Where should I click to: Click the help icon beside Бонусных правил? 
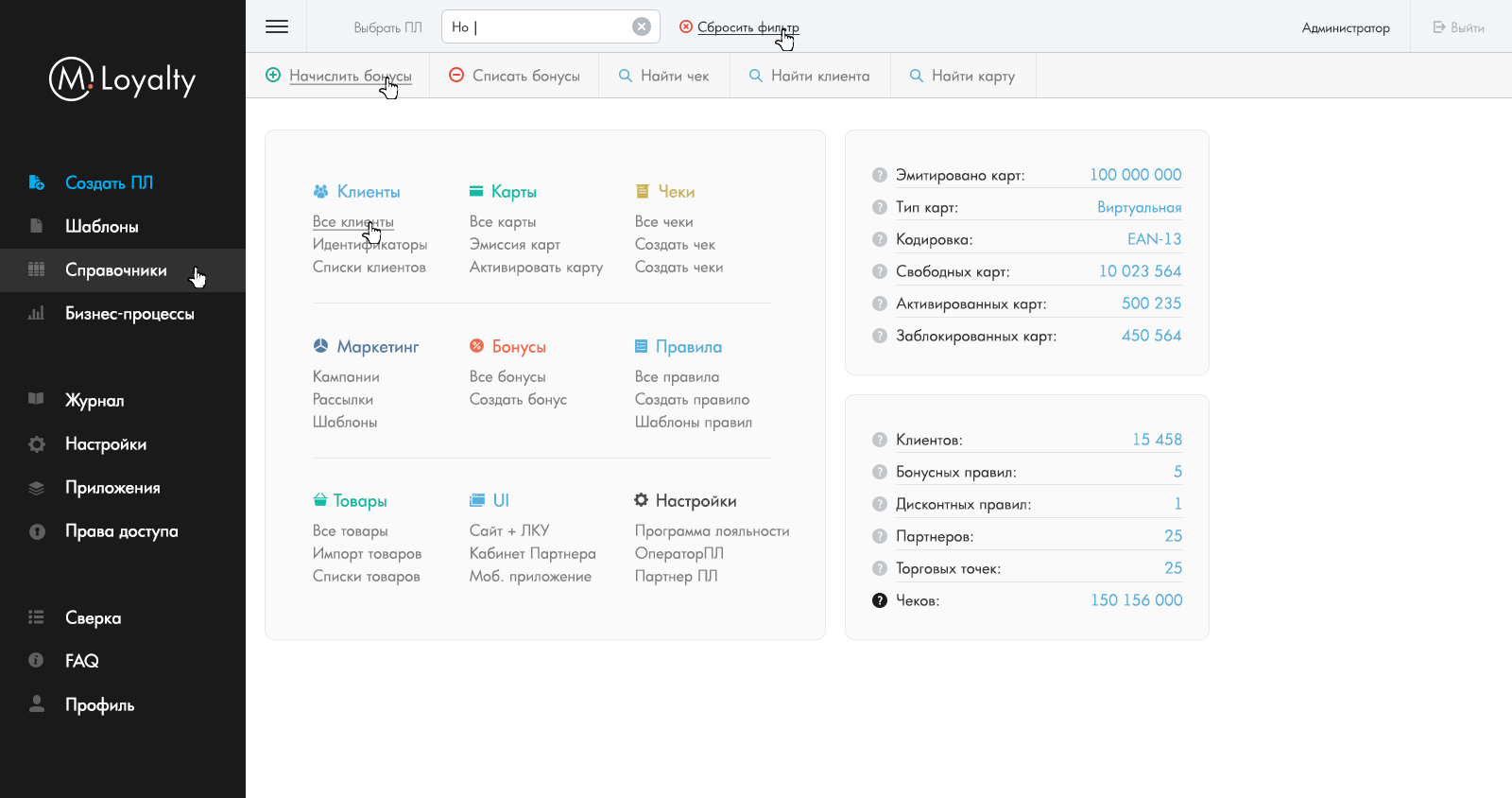pyautogui.click(x=879, y=472)
